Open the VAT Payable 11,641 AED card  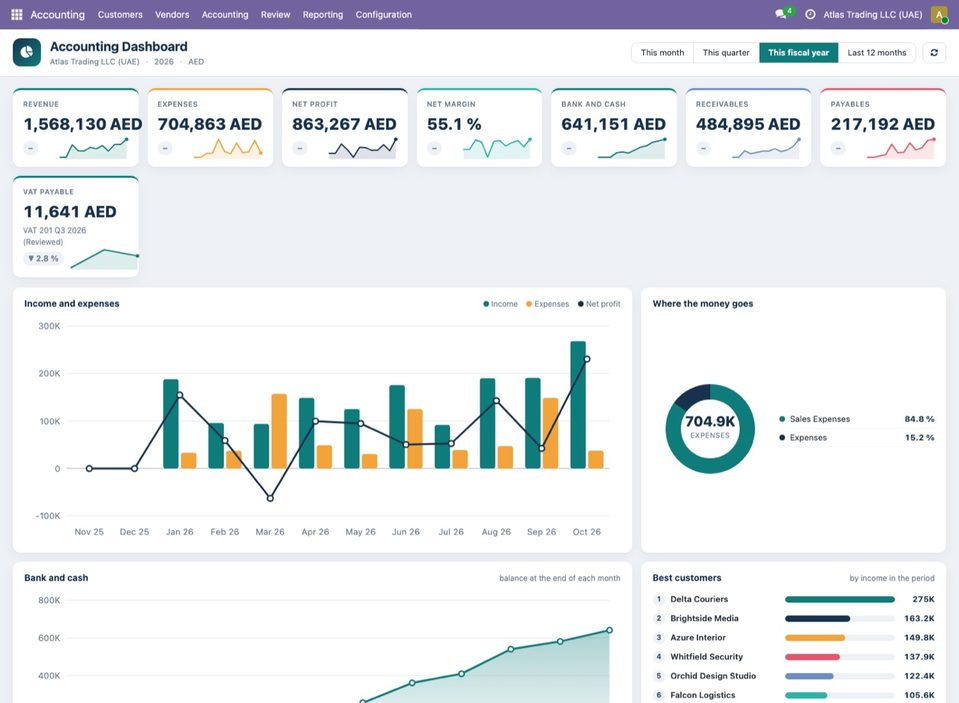click(76, 226)
